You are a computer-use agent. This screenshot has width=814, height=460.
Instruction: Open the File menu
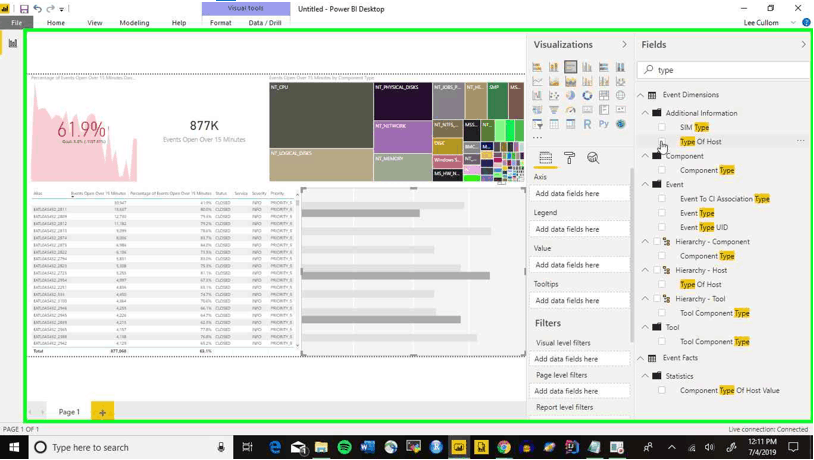point(17,23)
